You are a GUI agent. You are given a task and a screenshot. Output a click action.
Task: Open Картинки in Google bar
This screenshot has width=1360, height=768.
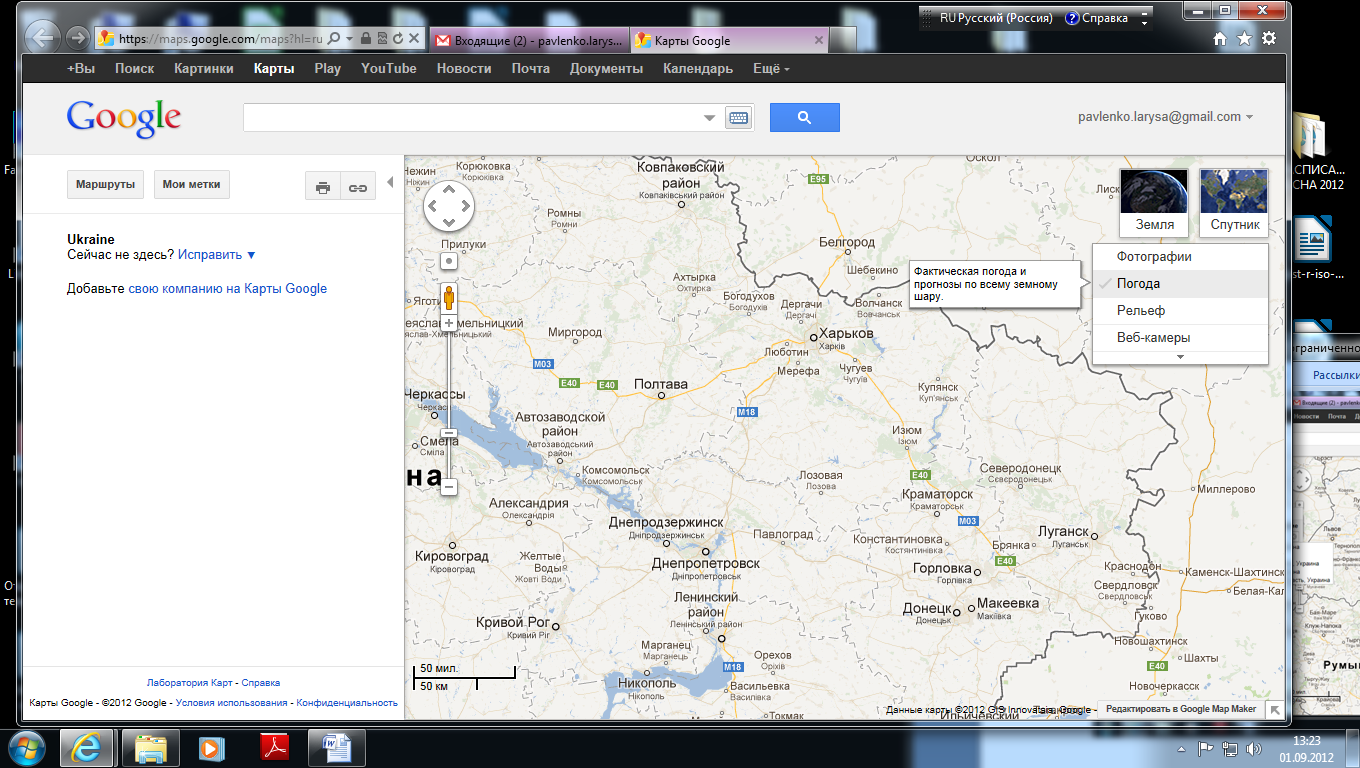pos(204,69)
